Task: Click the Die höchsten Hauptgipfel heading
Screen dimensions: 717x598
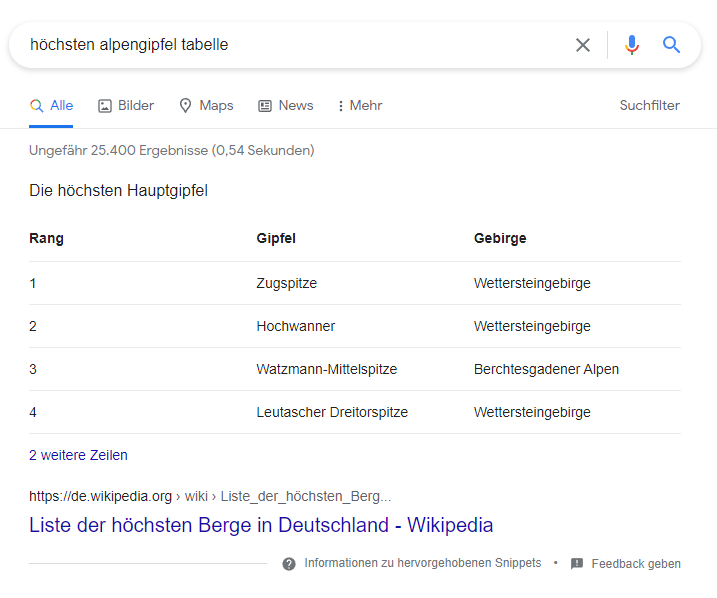Action: click(118, 191)
